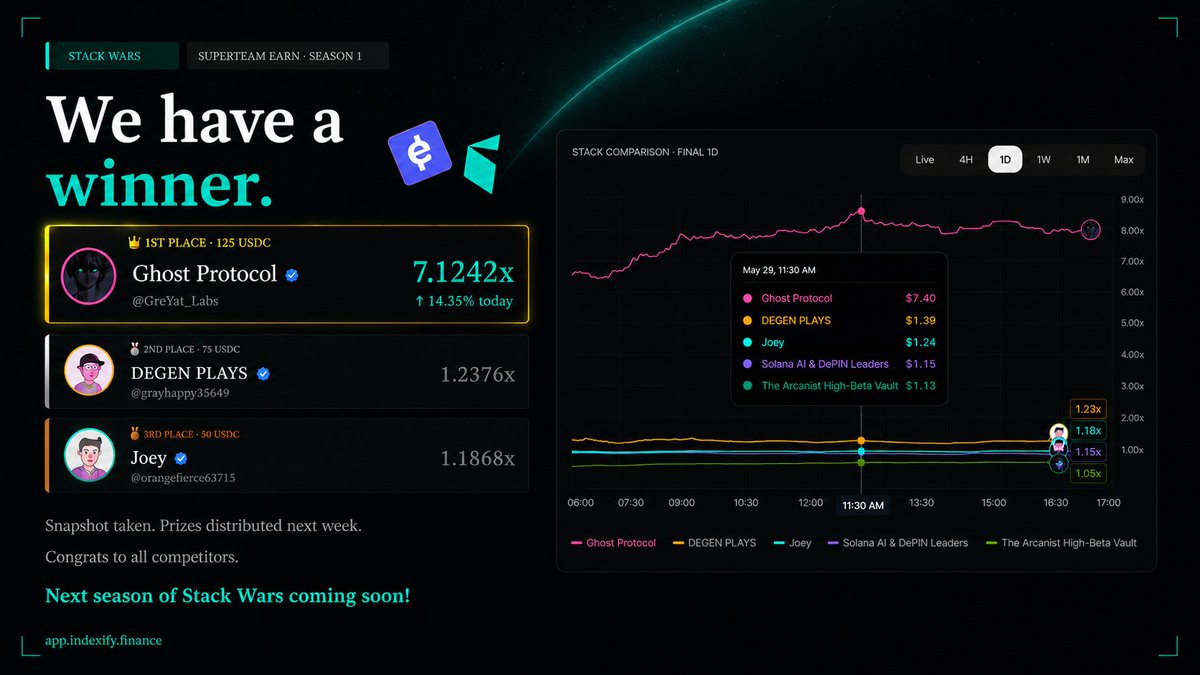Open the @grayhappy35649 handle
Image resolution: width=1200 pixels, height=675 pixels.
(180, 393)
